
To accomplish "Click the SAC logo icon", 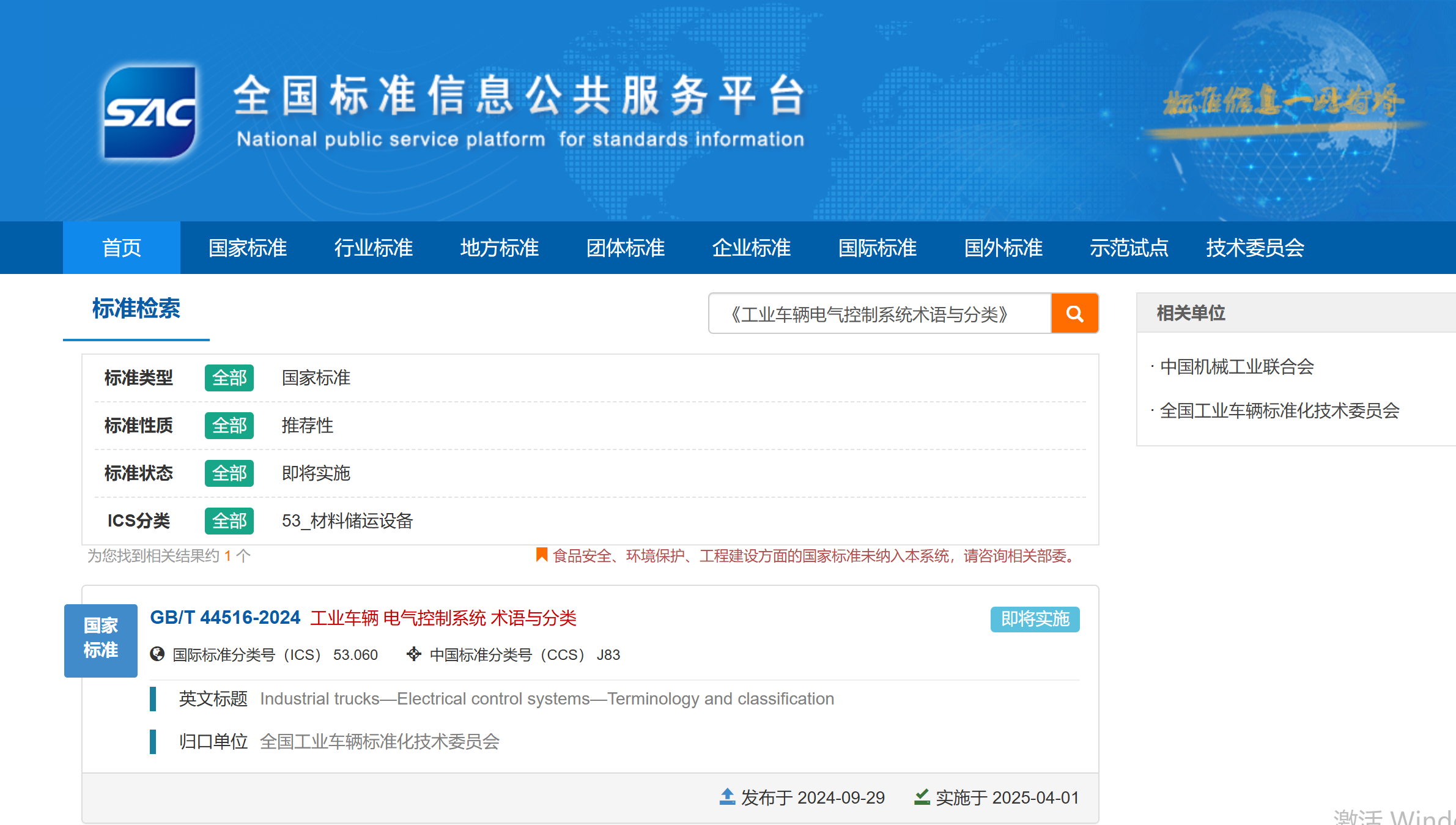I will pyautogui.click(x=149, y=112).
